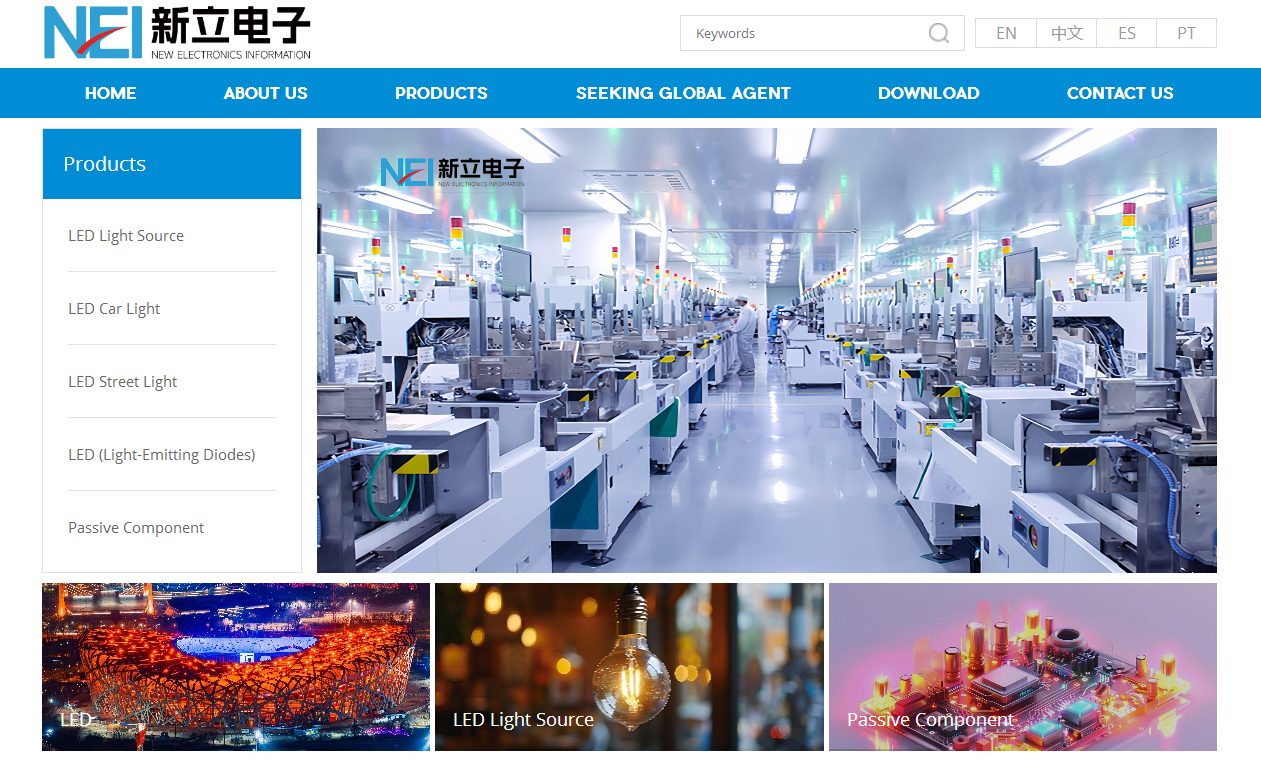Open SEEKING GLOBAL AGENT page

click(x=683, y=93)
